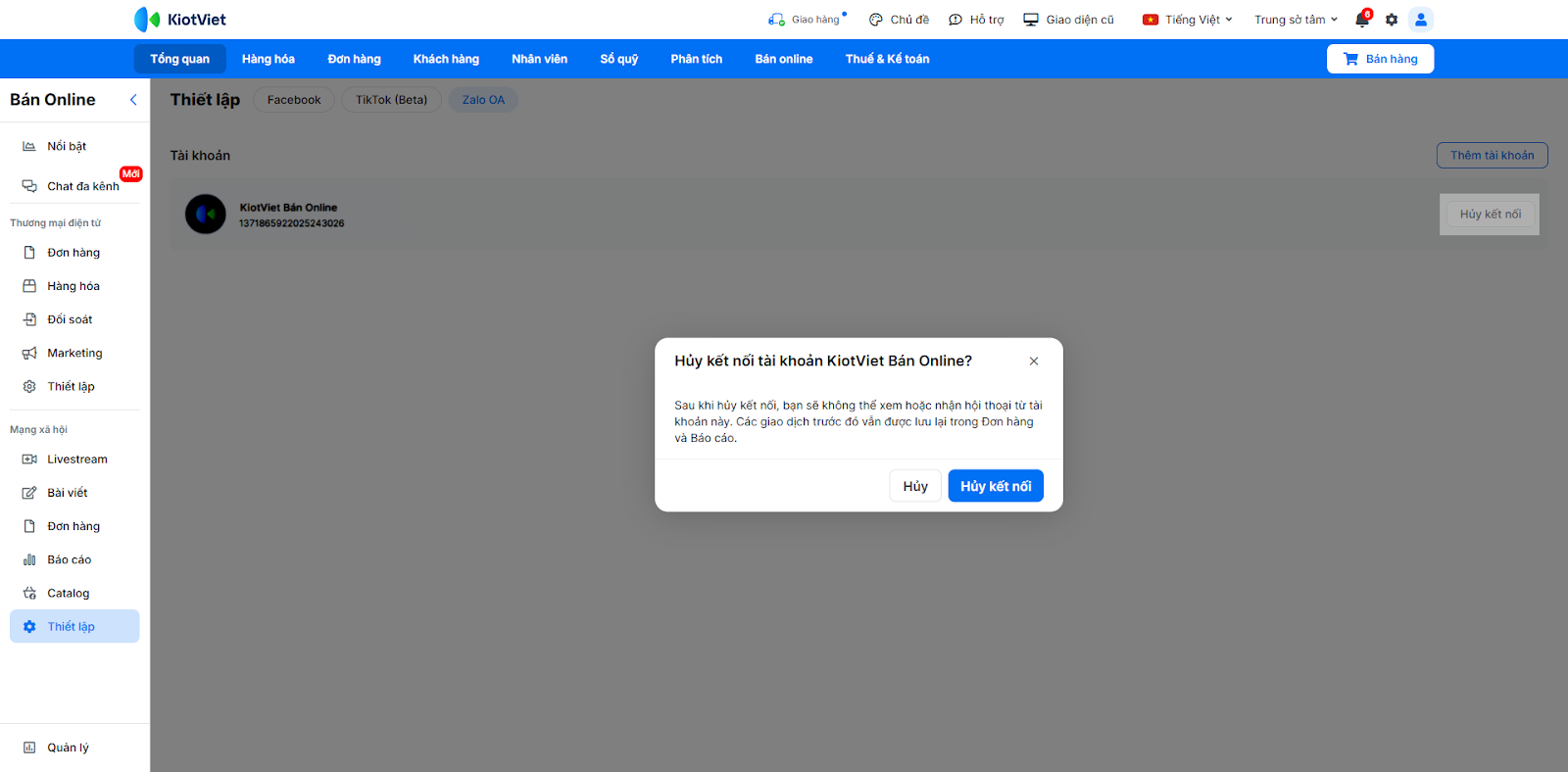Close the disconnect confirmation dialog
The height and width of the screenshot is (772, 1568).
[1034, 362]
